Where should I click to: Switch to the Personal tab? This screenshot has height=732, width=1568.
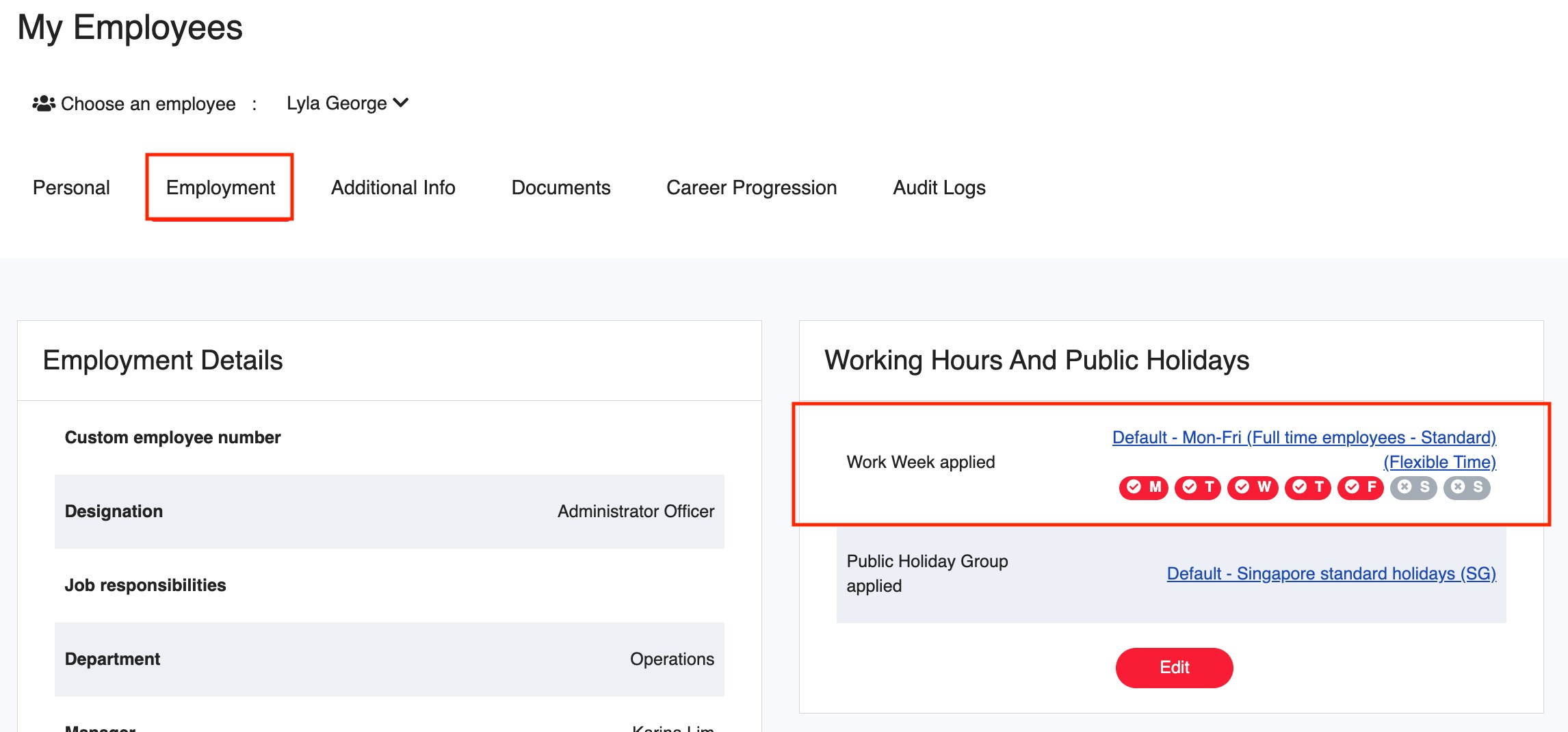point(71,187)
